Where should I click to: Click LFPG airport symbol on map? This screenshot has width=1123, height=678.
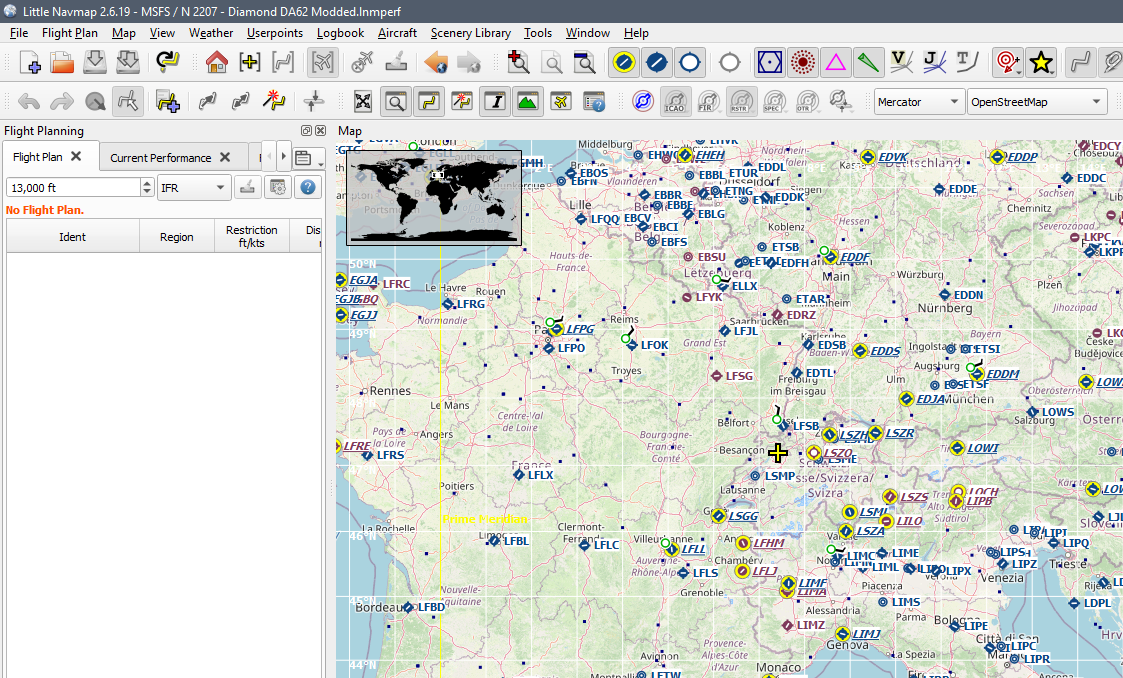557,329
